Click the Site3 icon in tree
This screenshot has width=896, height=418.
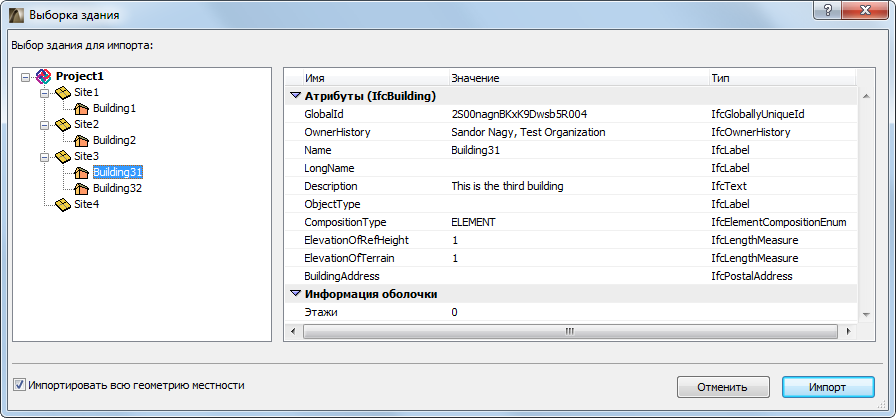pos(62,156)
